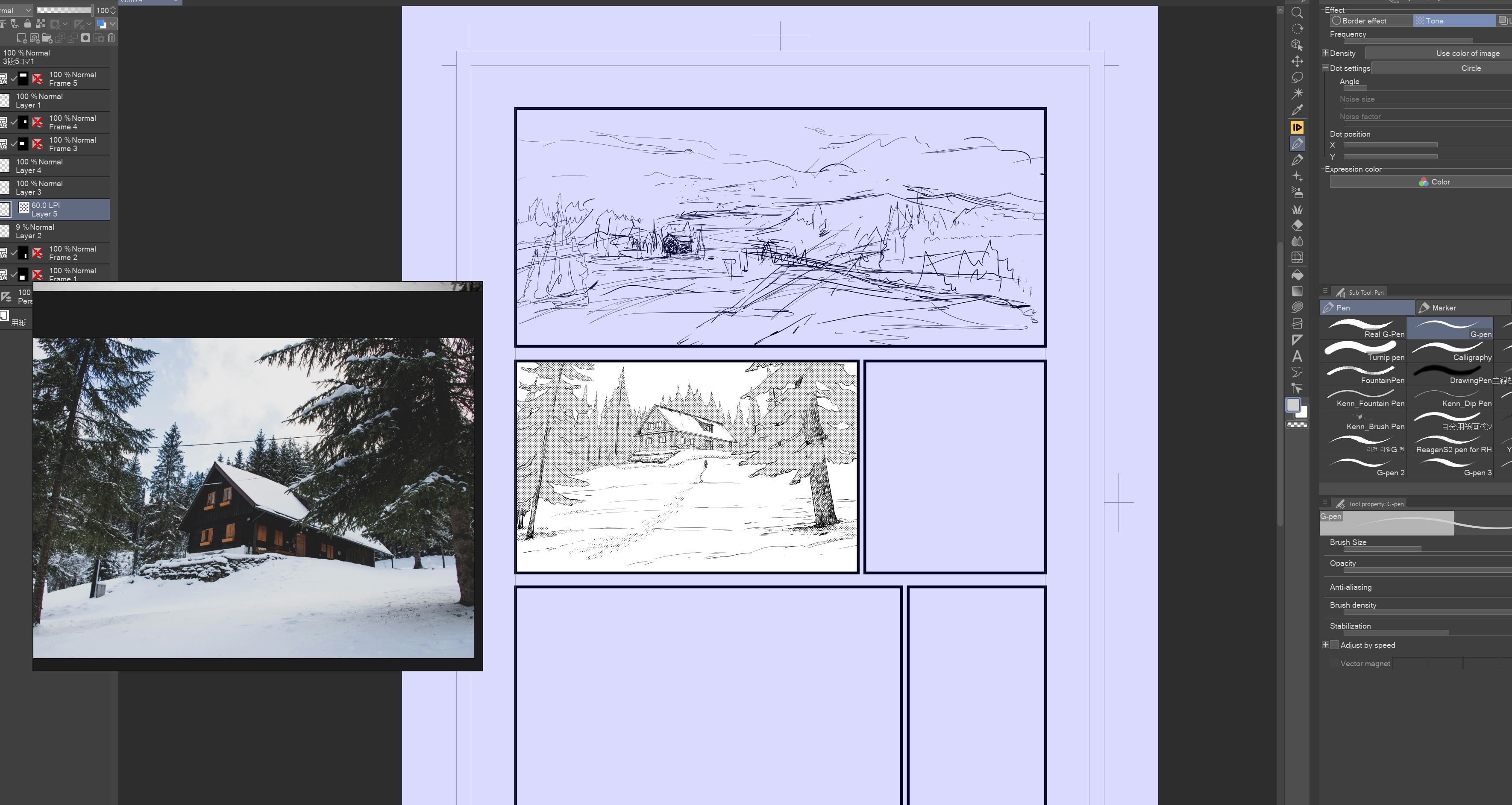Toggle the Border effect option
Screen dimensions: 1512x805
coord(1371,20)
